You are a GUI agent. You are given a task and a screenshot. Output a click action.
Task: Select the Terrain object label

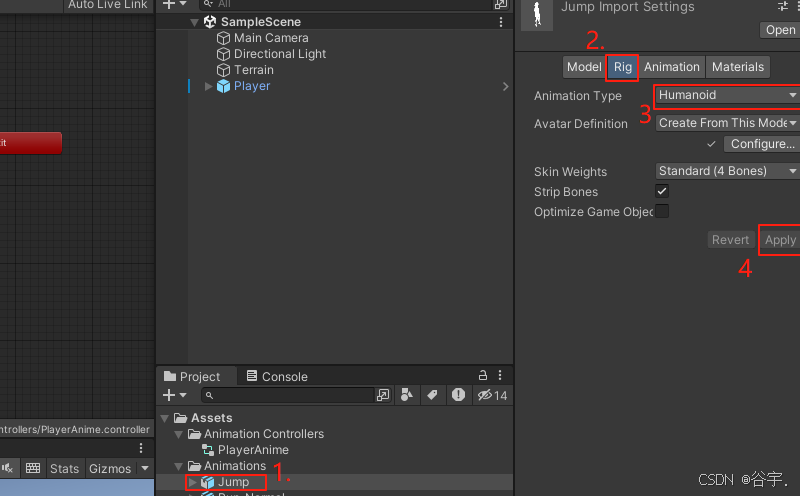tap(254, 70)
